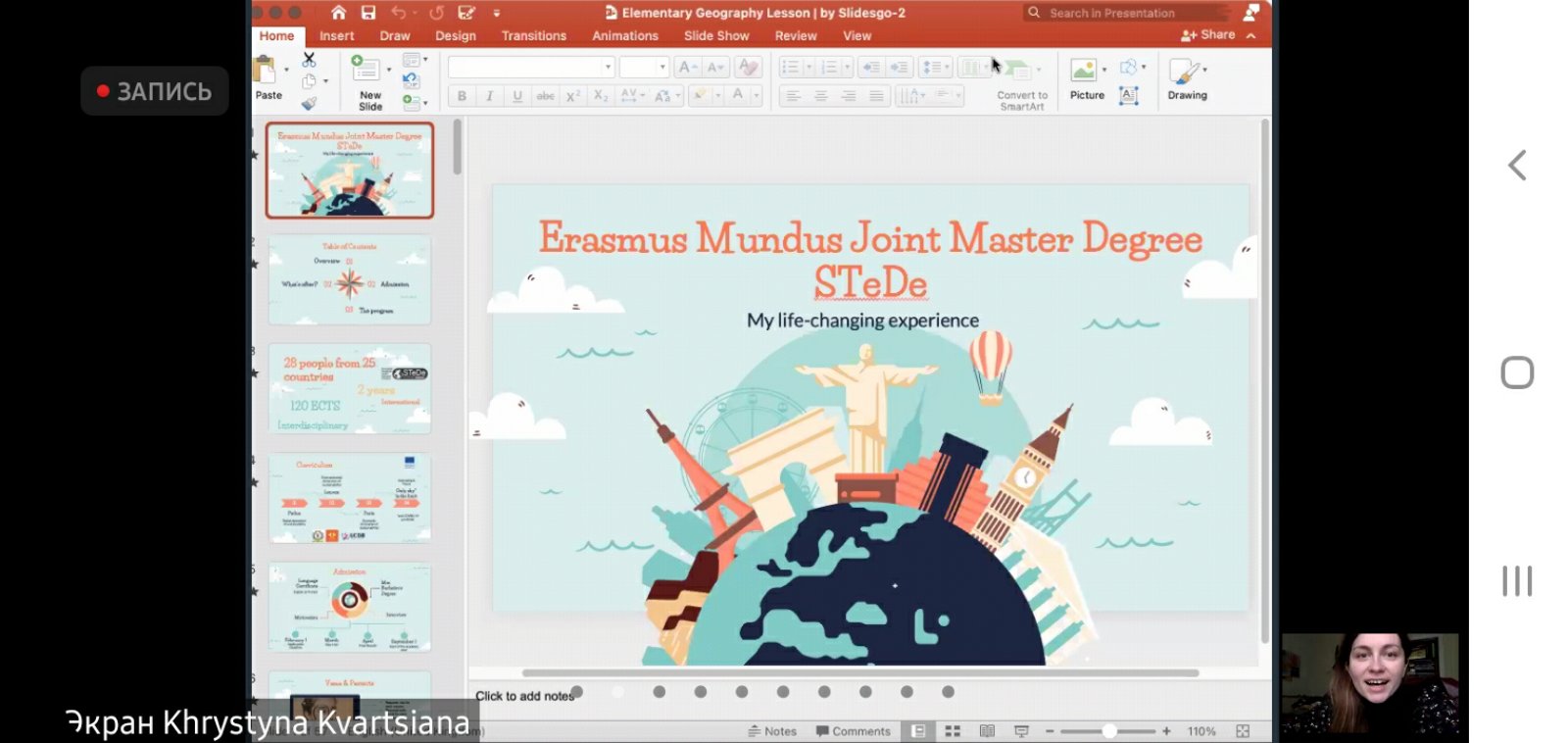Screen dimensions: 1568x743
Task: Clear all formatting icon
Action: point(748,67)
